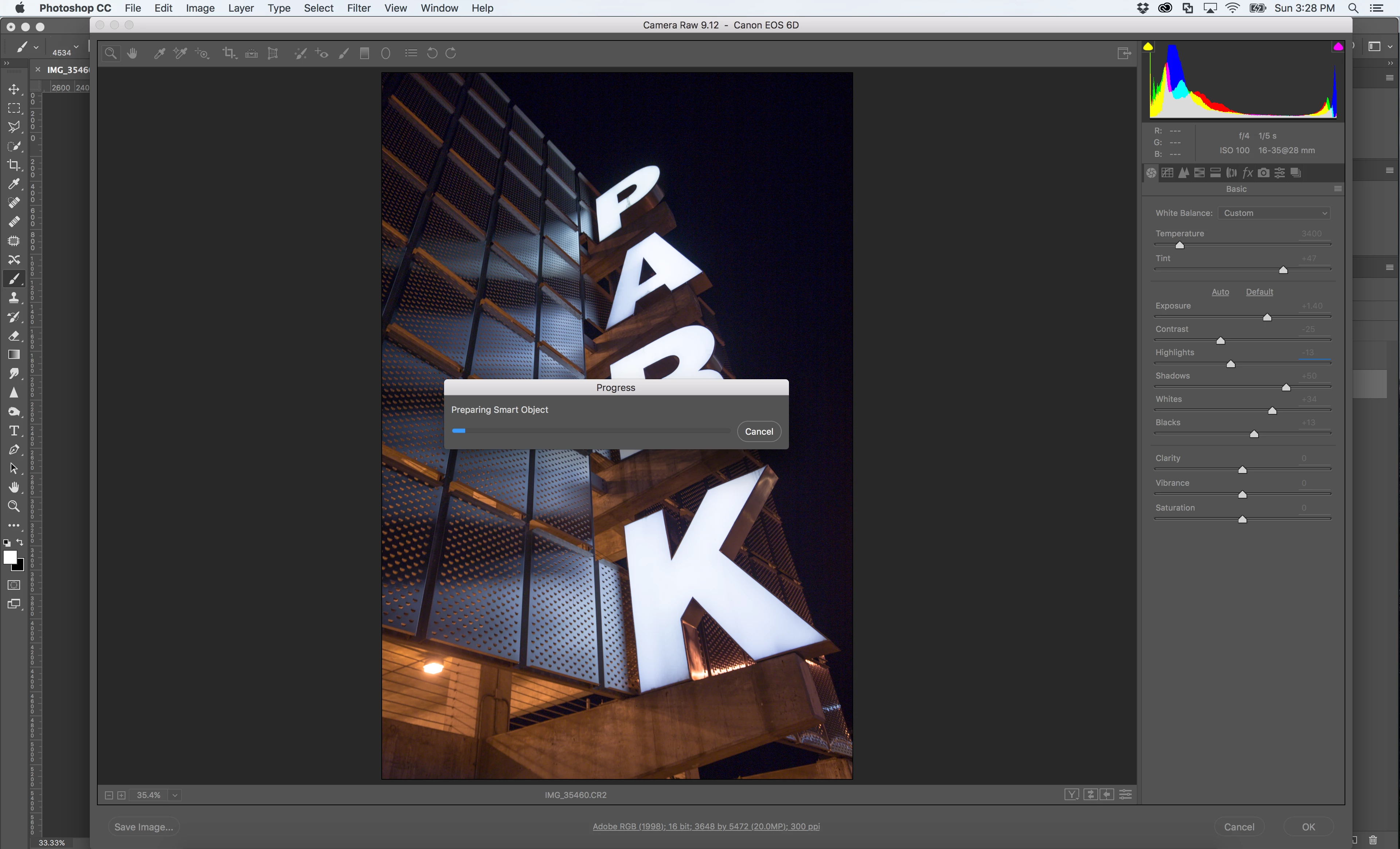Viewport: 1400px width, 849px height.
Task: Open the Camera Calibration panel tab
Action: pyautogui.click(x=1263, y=173)
